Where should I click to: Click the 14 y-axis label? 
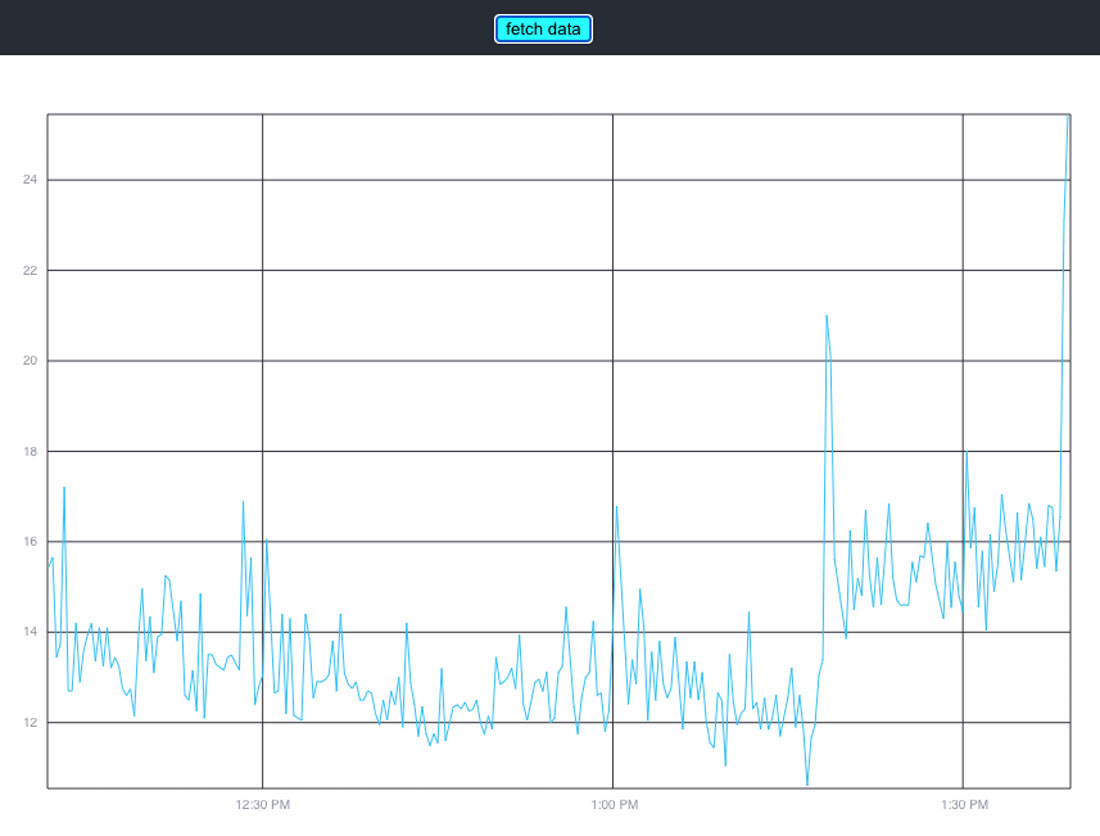coord(29,632)
